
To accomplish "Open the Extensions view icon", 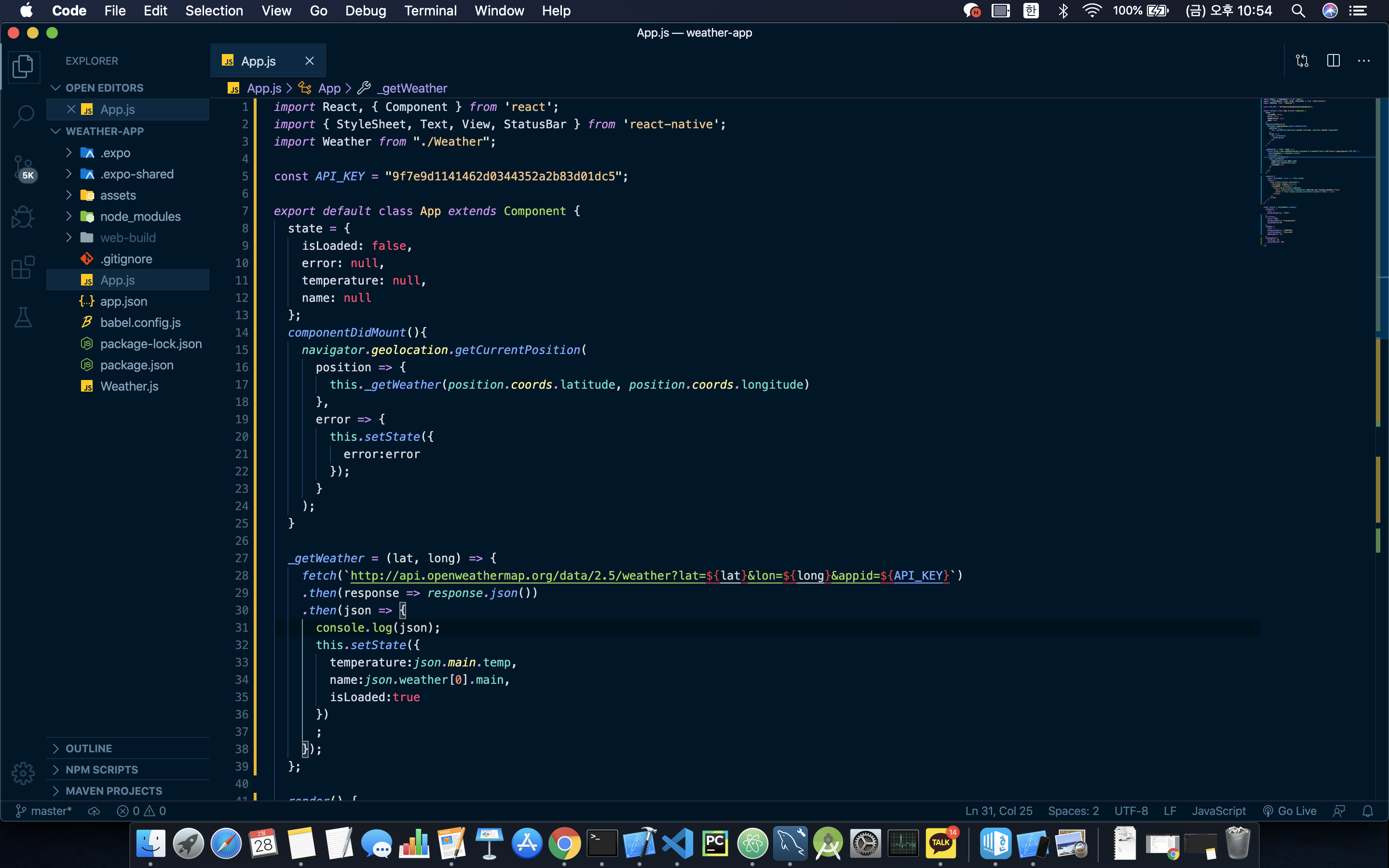I will click(23, 267).
